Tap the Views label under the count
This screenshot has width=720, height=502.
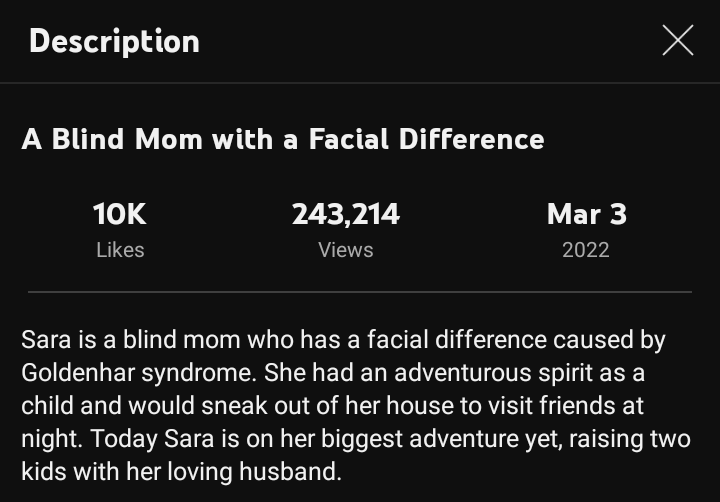click(346, 250)
